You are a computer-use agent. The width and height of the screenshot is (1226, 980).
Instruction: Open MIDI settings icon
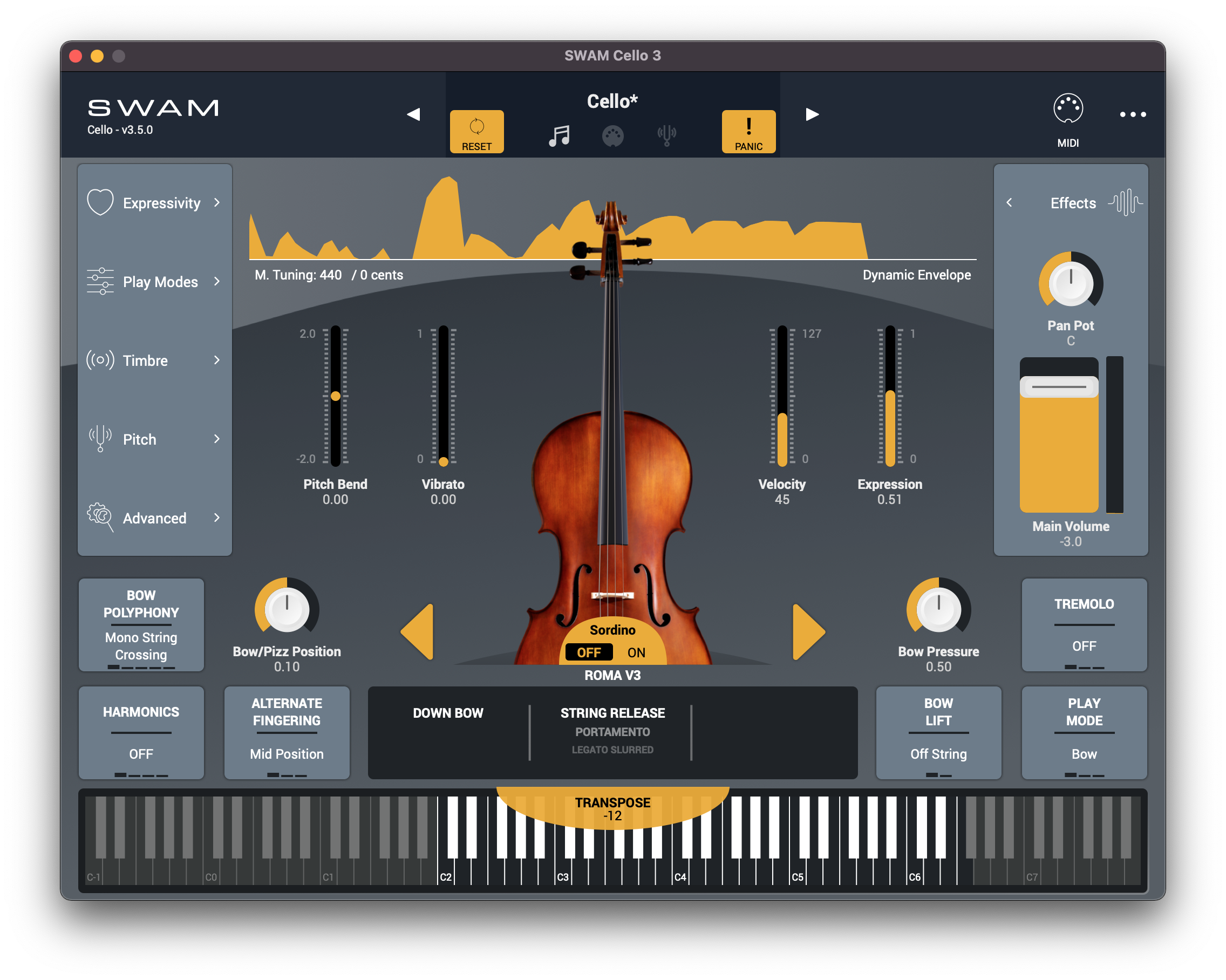tap(1067, 108)
